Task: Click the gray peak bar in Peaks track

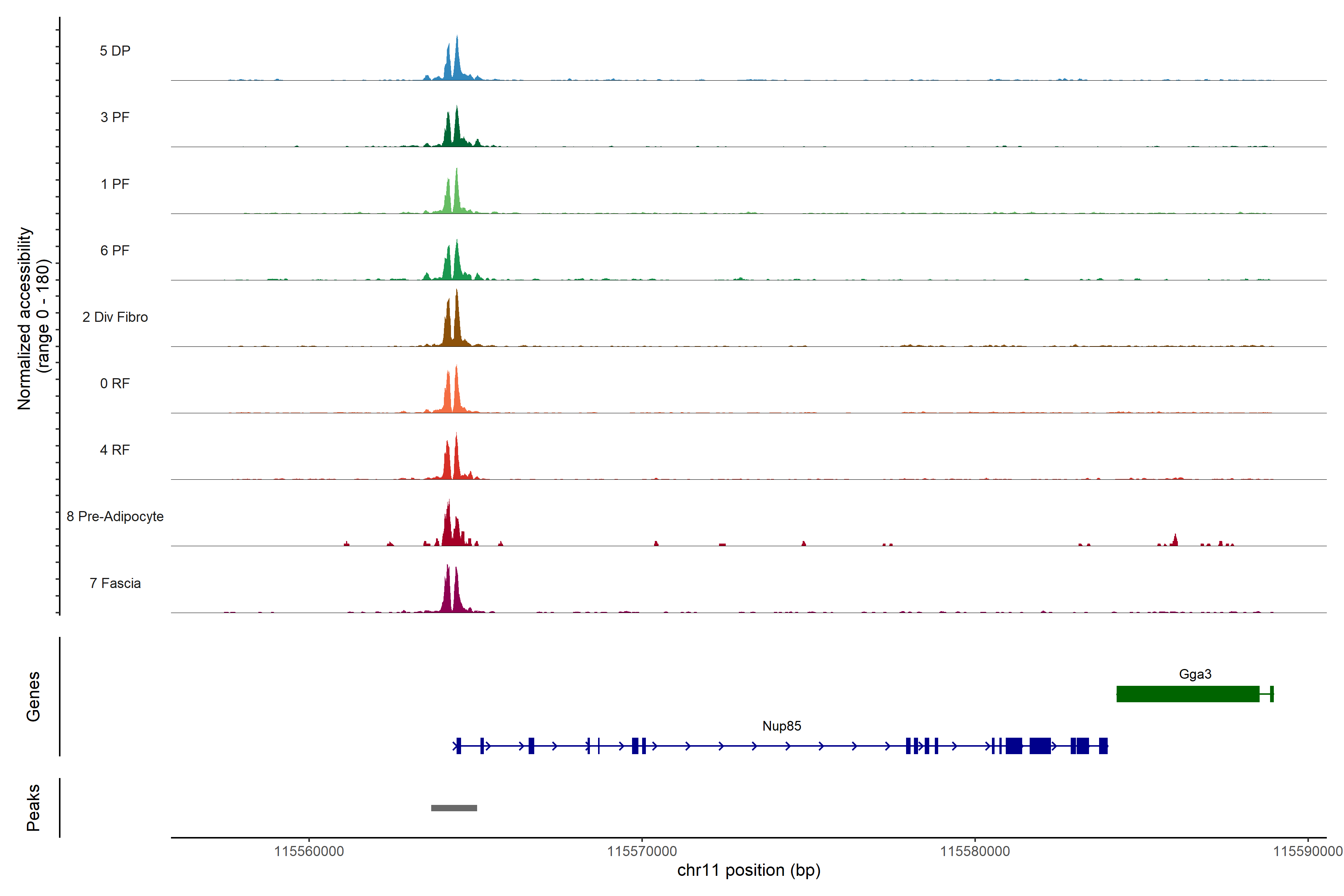Action: pyautogui.click(x=454, y=808)
